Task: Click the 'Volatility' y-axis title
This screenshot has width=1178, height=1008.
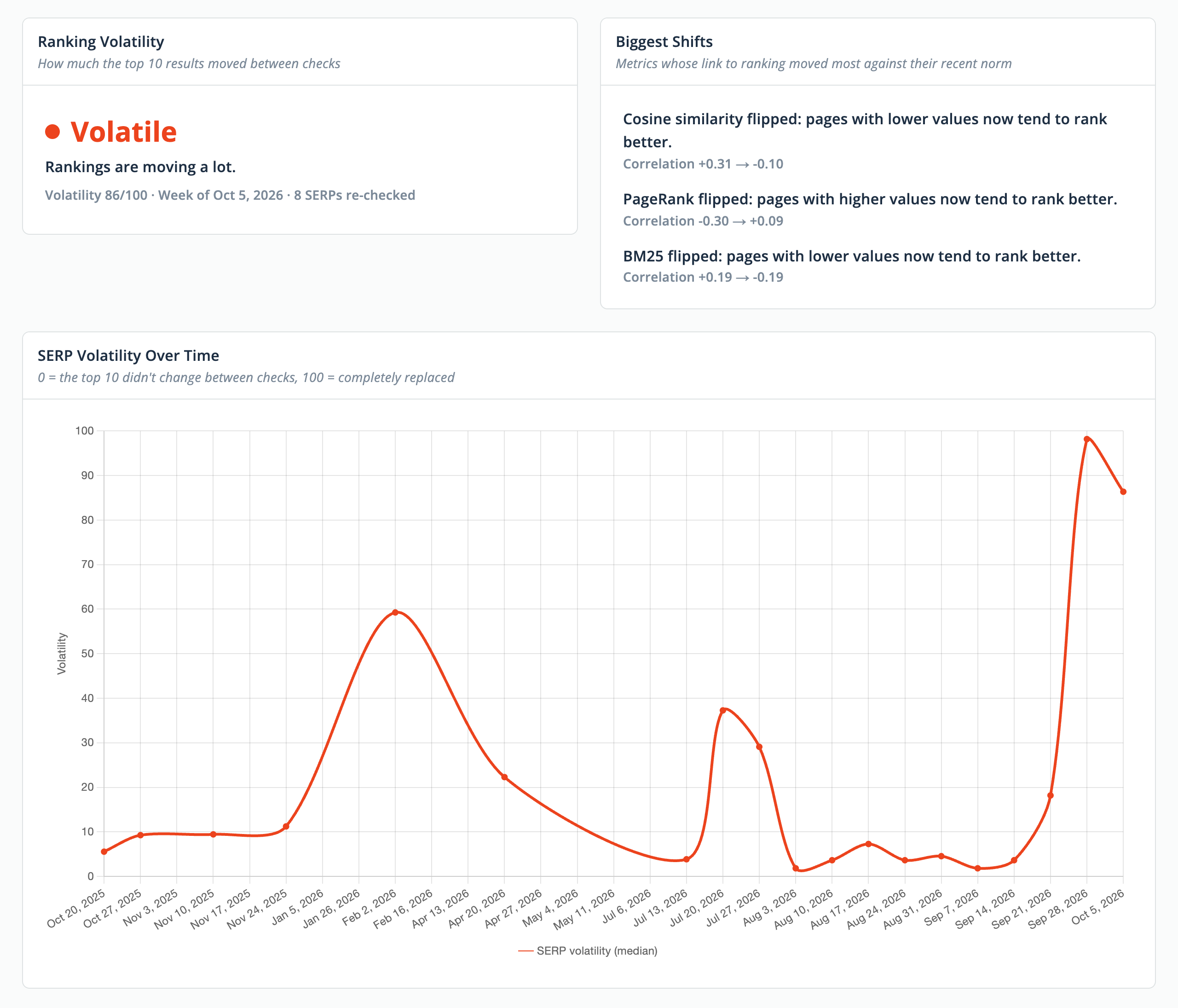Action: (x=61, y=653)
